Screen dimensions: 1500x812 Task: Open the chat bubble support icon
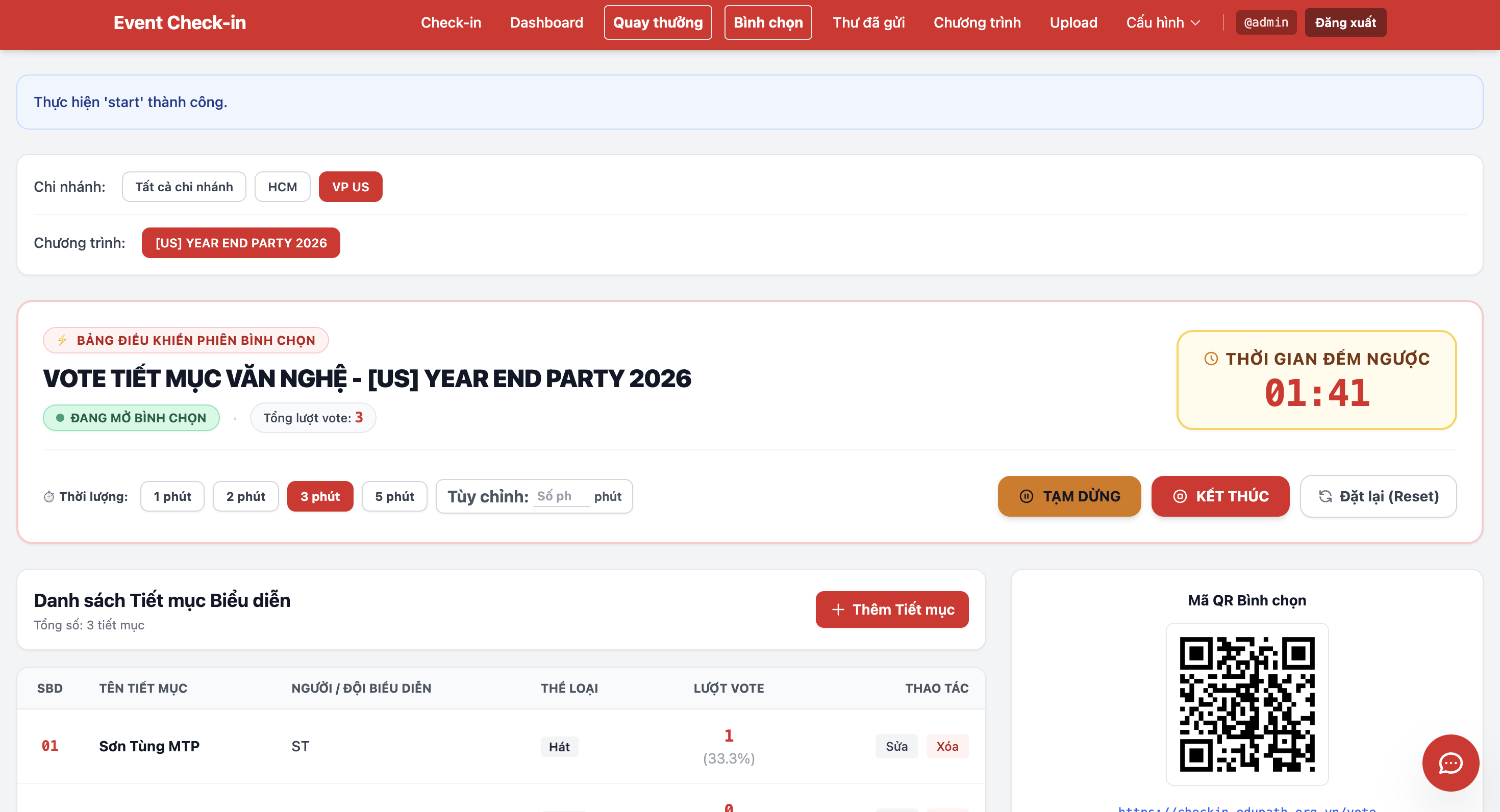1450,763
